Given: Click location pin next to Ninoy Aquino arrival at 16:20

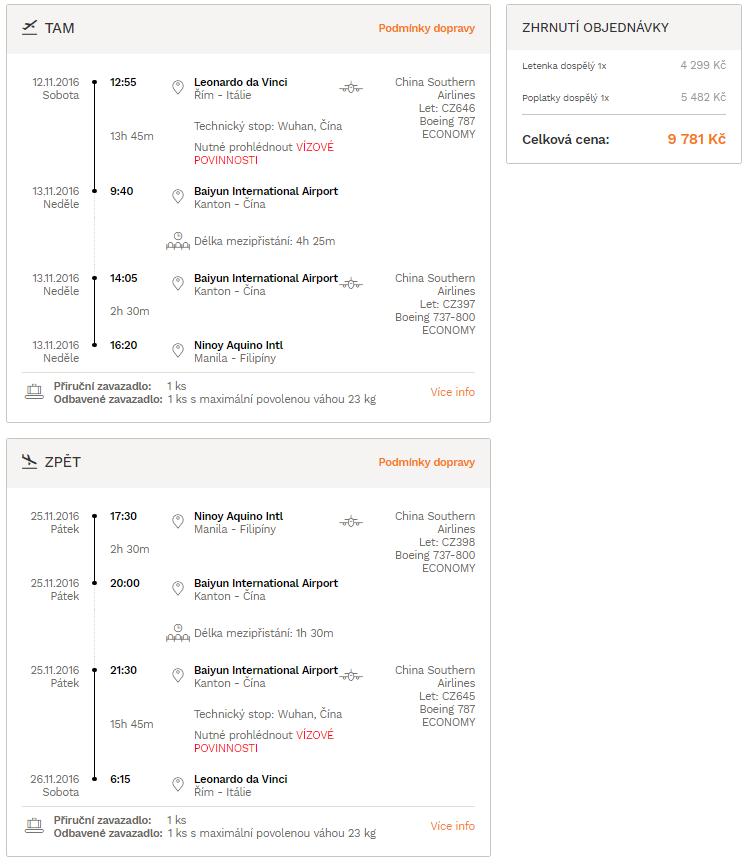Looking at the screenshot, I should (x=177, y=350).
